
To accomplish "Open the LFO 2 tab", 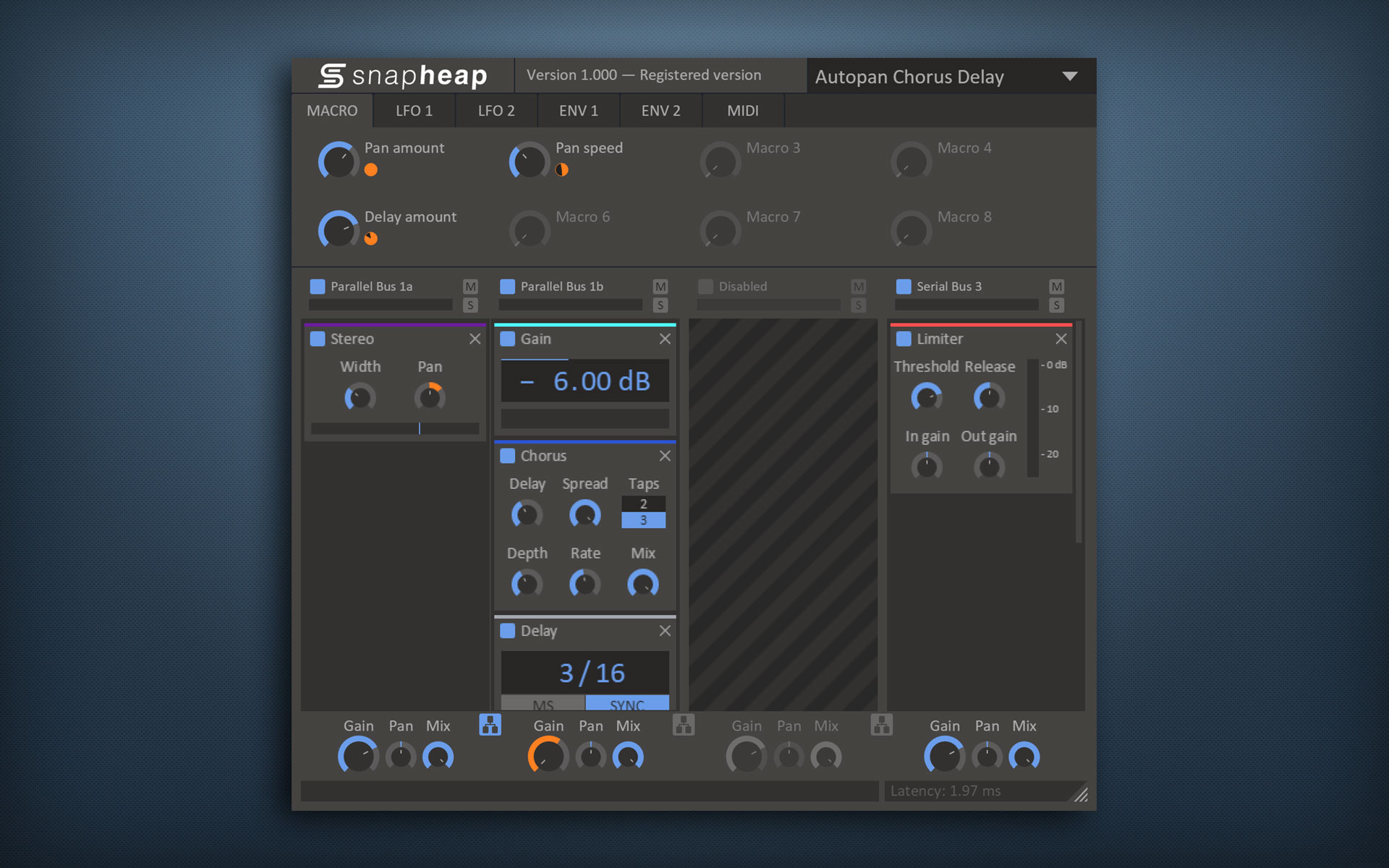I will 496,111.
